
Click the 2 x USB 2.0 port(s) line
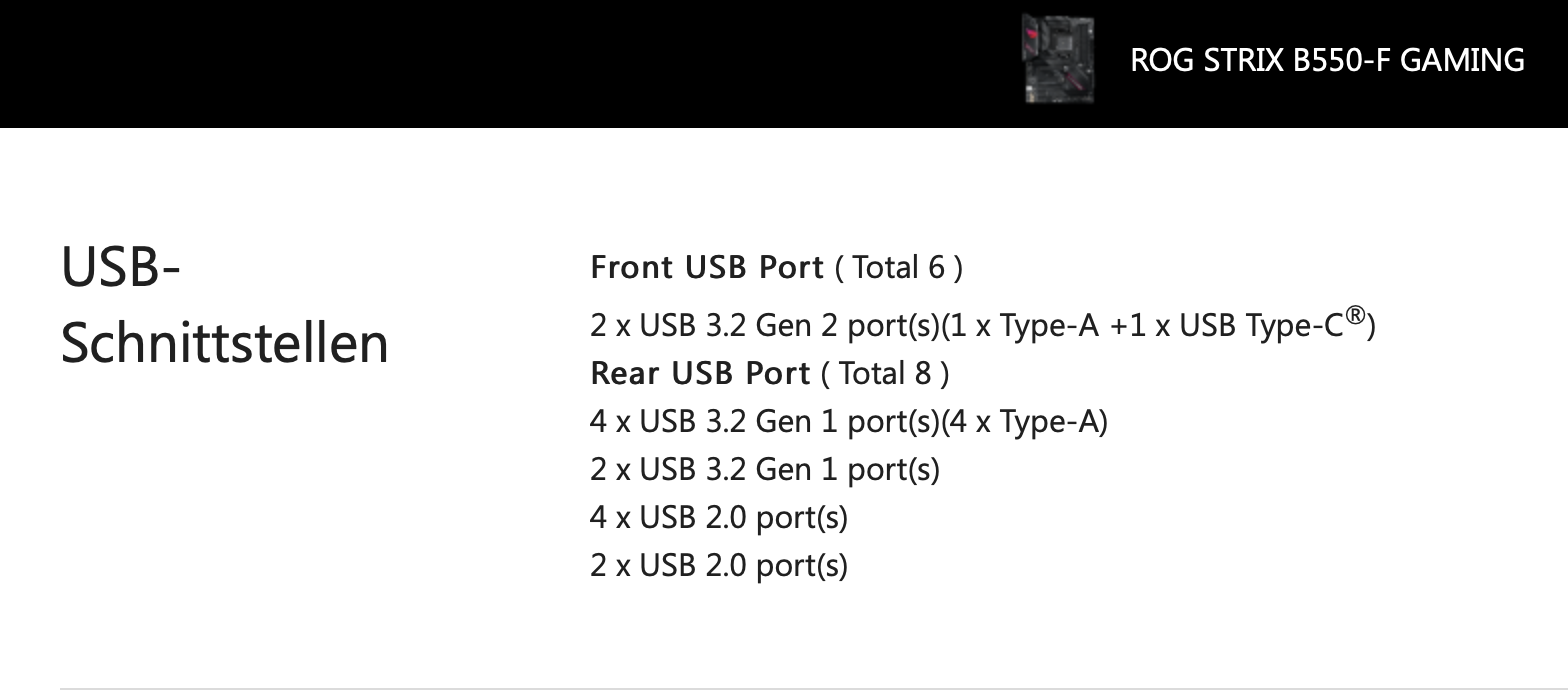tap(719, 565)
